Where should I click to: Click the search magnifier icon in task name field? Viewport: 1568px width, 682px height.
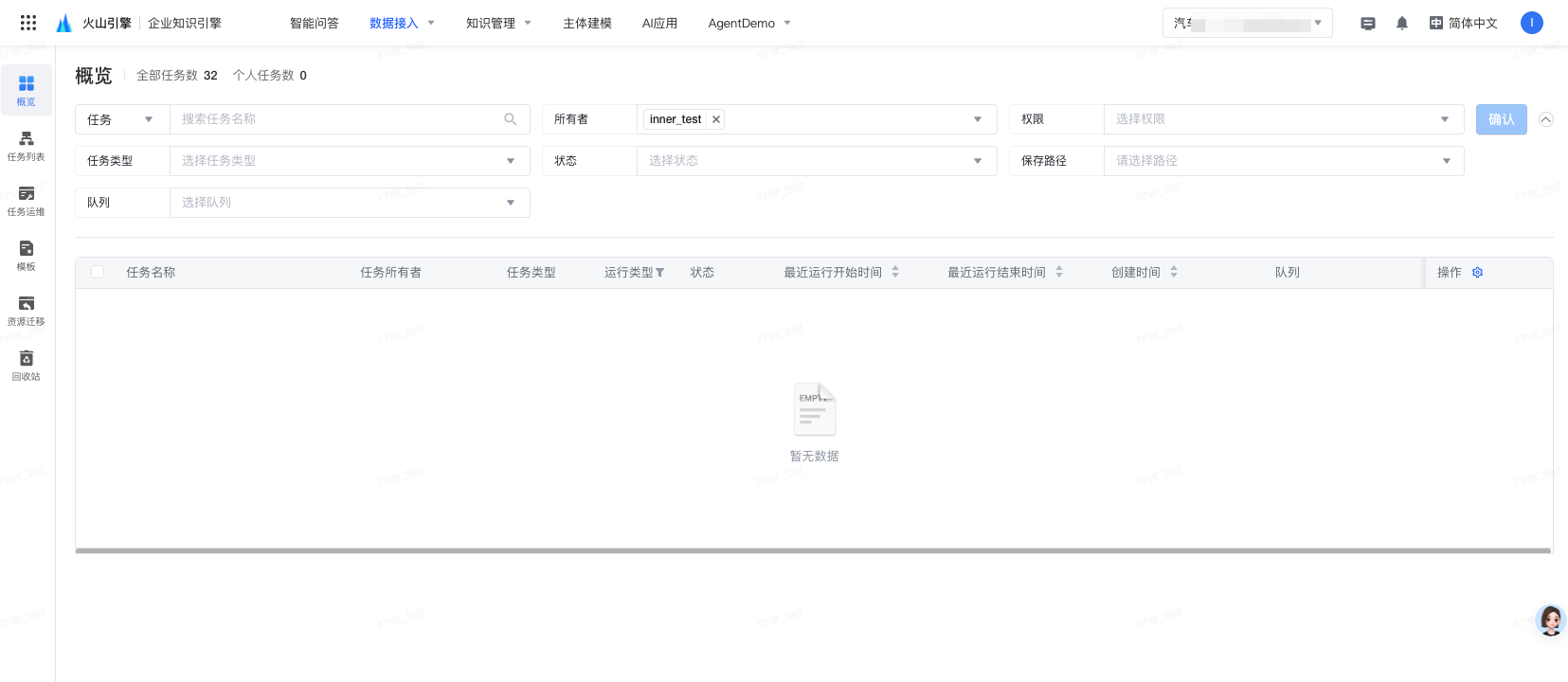[511, 119]
